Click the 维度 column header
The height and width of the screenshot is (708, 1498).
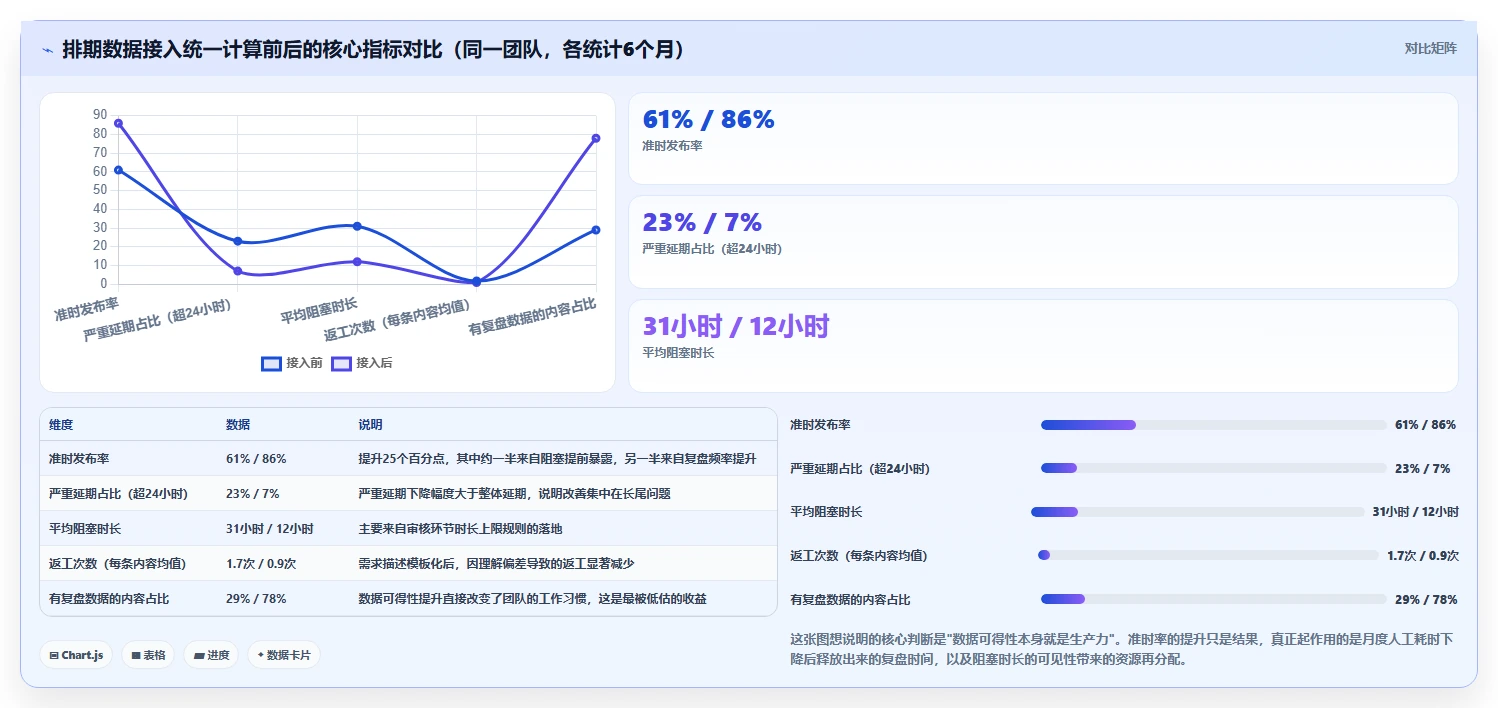pos(61,425)
